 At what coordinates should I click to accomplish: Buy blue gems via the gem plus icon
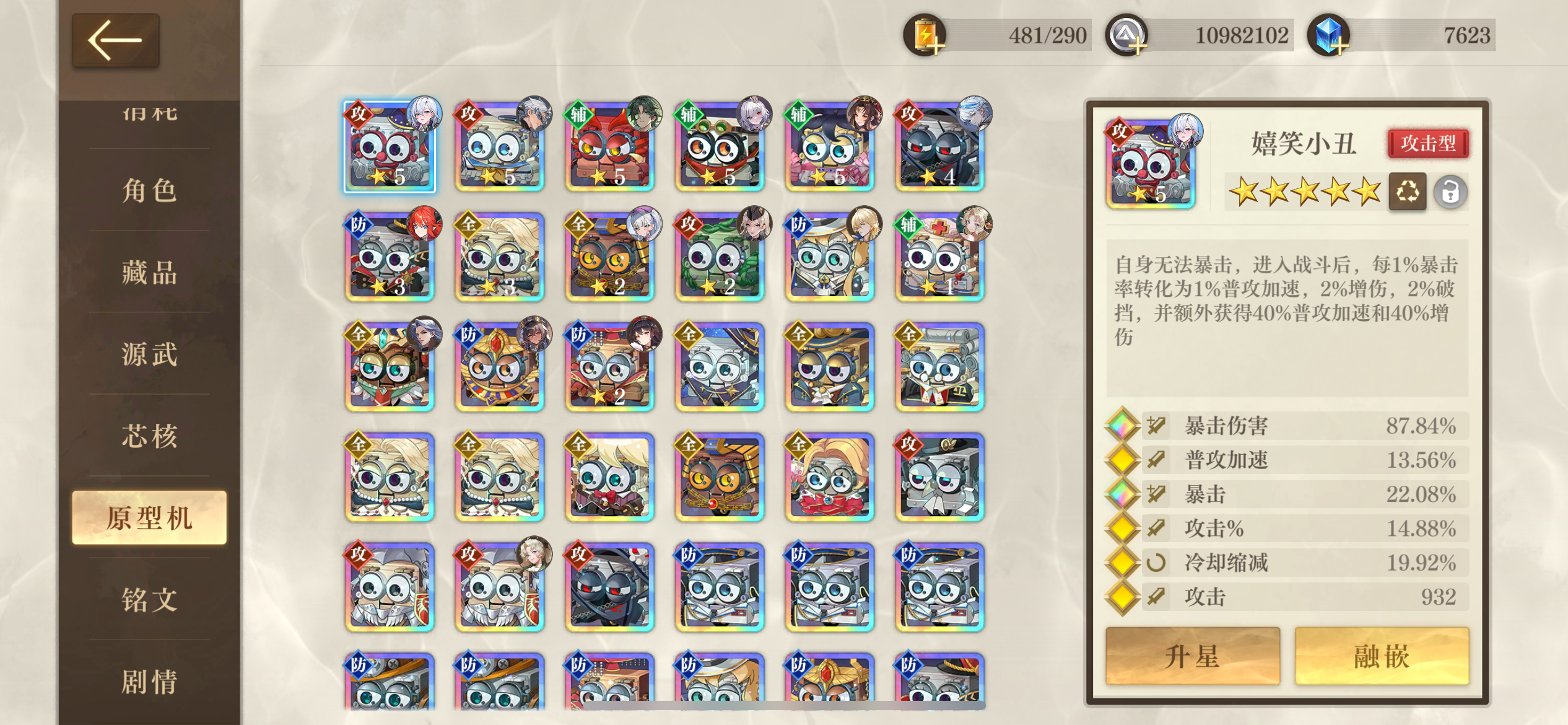point(1328,36)
